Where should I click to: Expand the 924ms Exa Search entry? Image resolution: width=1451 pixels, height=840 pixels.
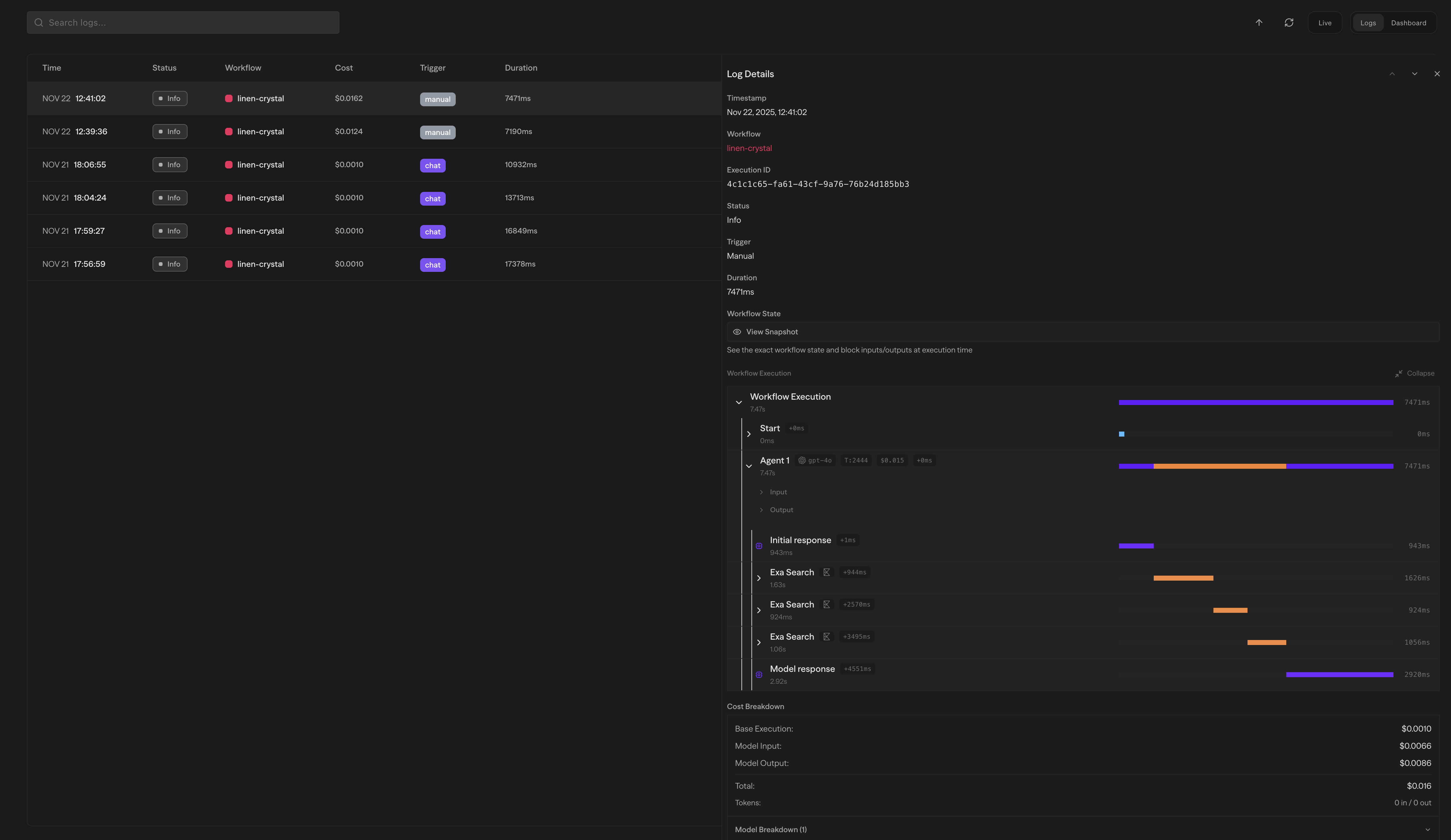(x=759, y=610)
